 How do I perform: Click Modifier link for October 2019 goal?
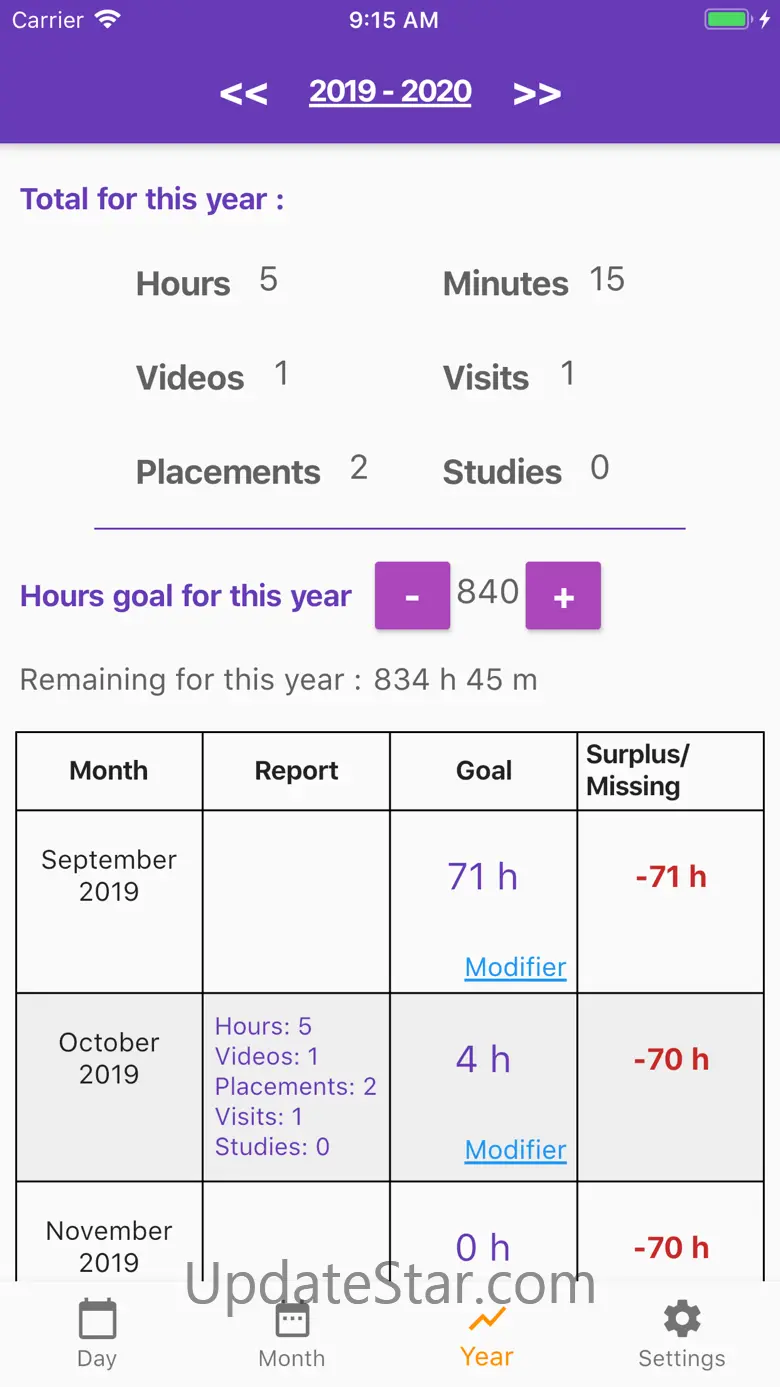click(515, 1150)
